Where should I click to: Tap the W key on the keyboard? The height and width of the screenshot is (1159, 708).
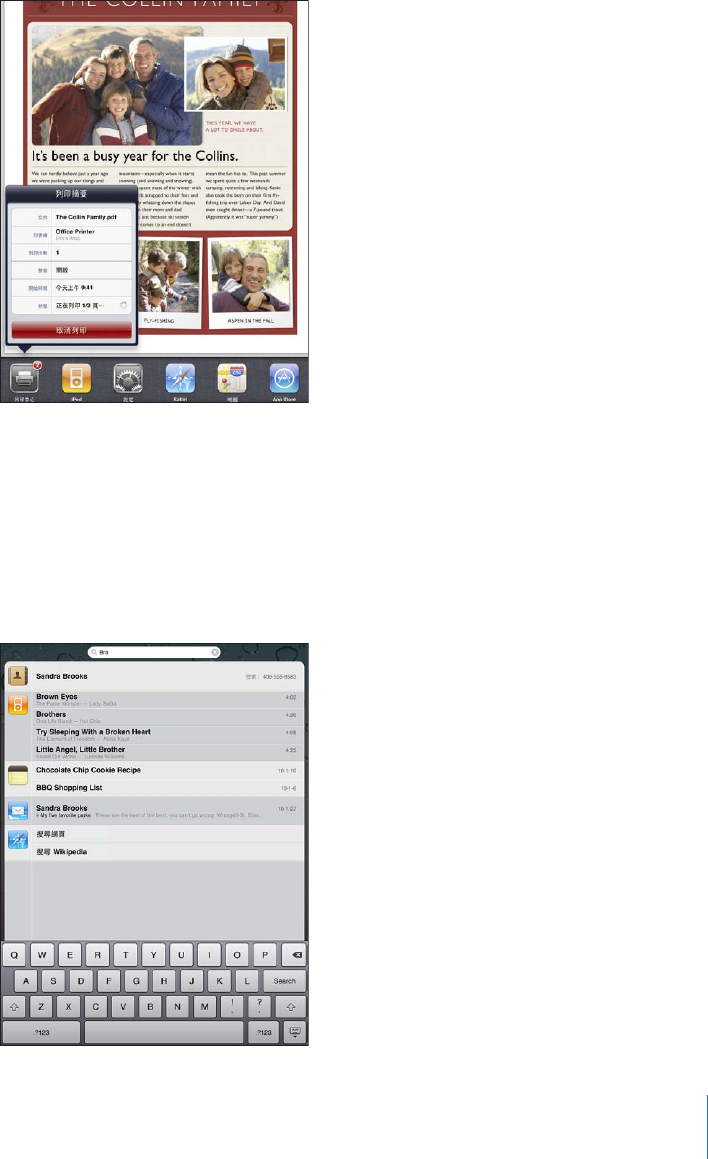(x=42, y=955)
